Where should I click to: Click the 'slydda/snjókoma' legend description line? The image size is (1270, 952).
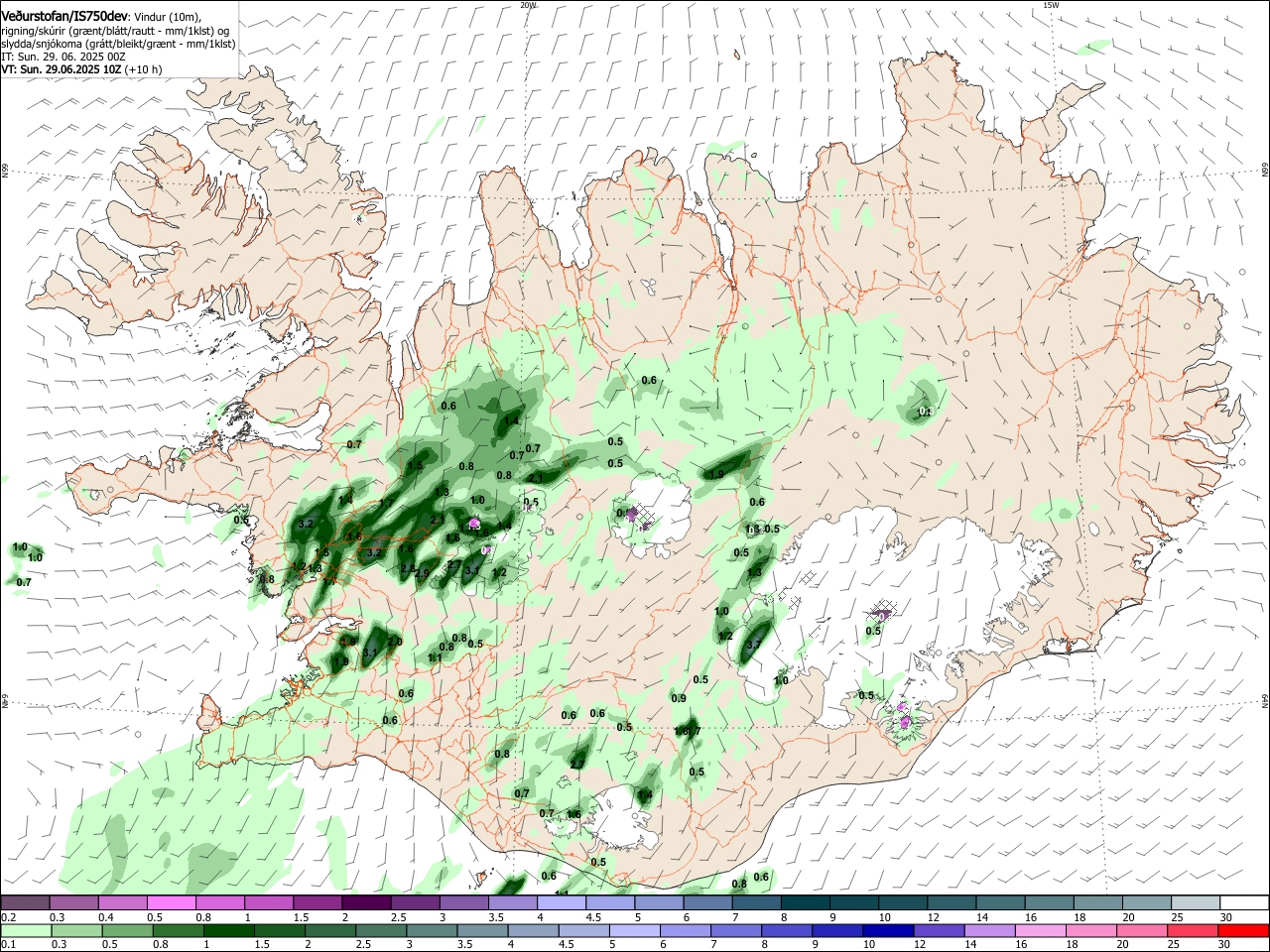click(x=118, y=44)
